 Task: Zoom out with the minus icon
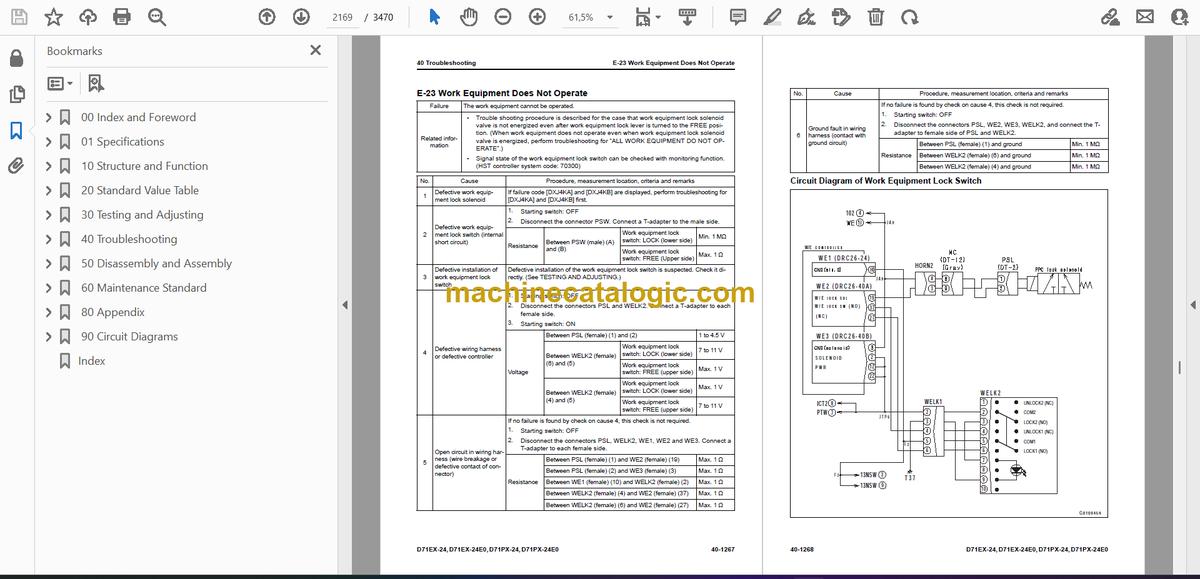(x=503, y=17)
